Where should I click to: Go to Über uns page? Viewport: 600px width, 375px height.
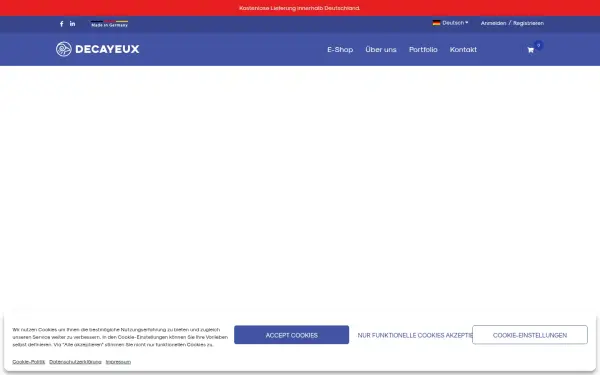(x=381, y=49)
